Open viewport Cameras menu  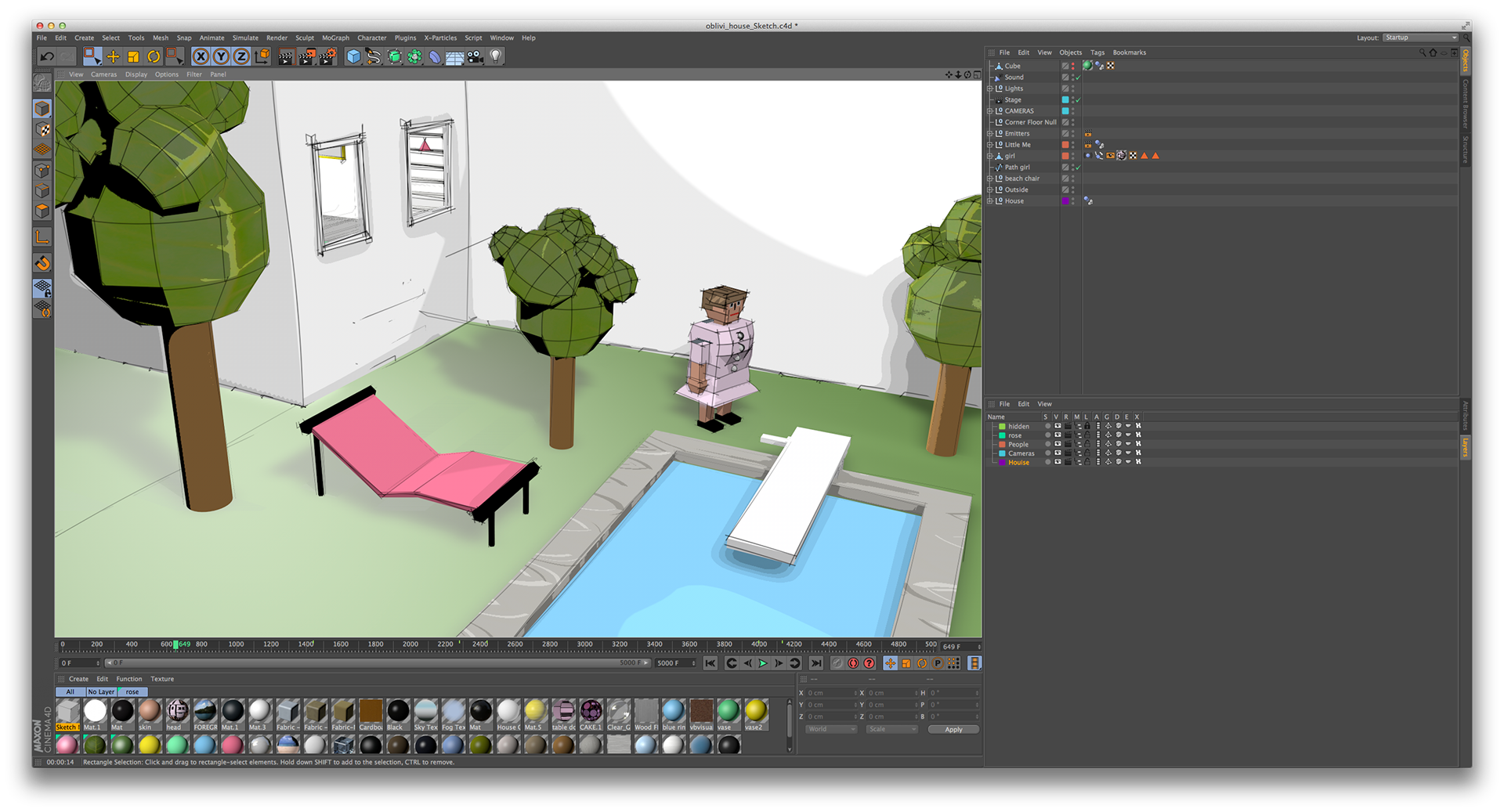[103, 74]
